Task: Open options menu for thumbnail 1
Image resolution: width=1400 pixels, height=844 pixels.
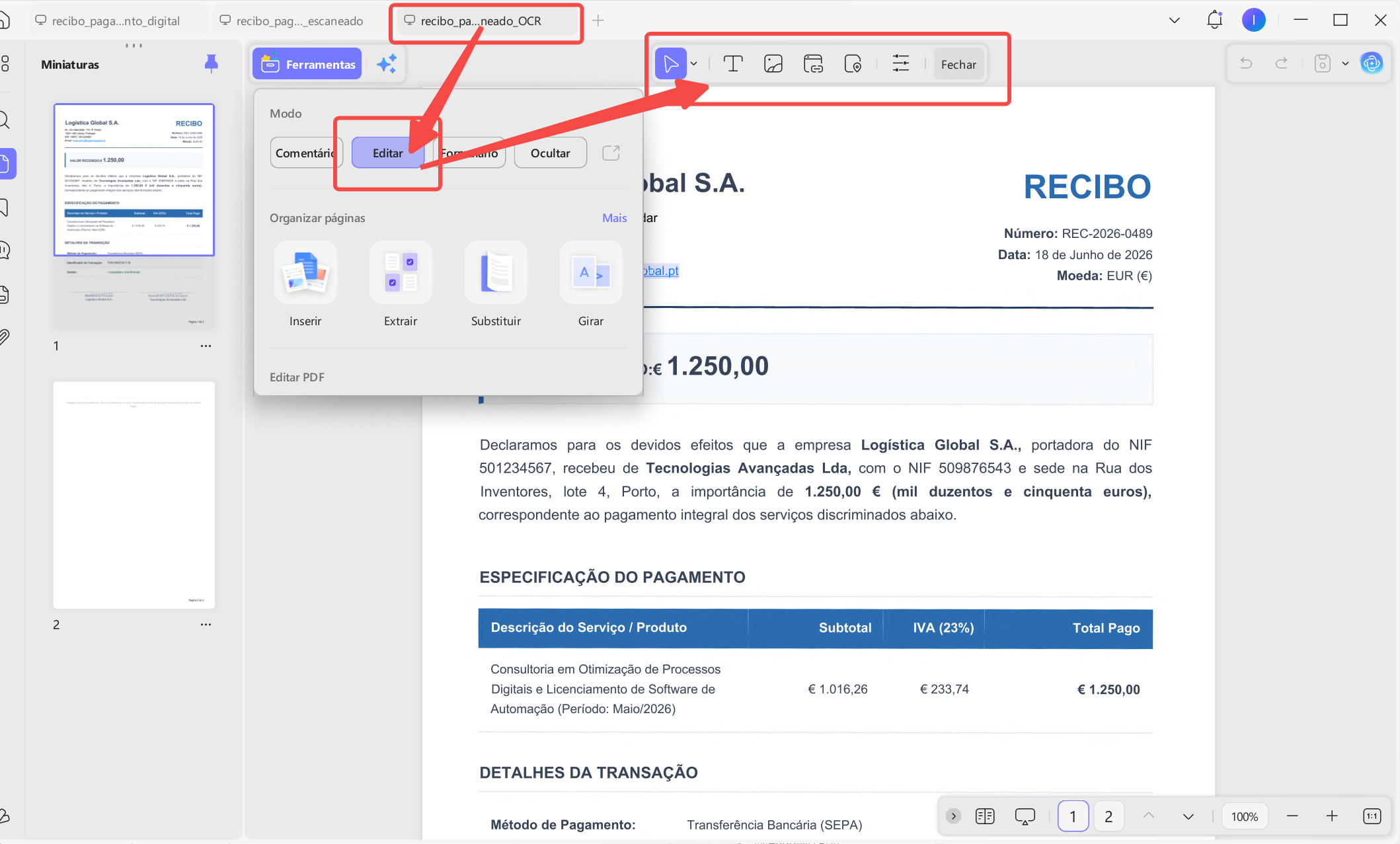Action: [x=206, y=346]
